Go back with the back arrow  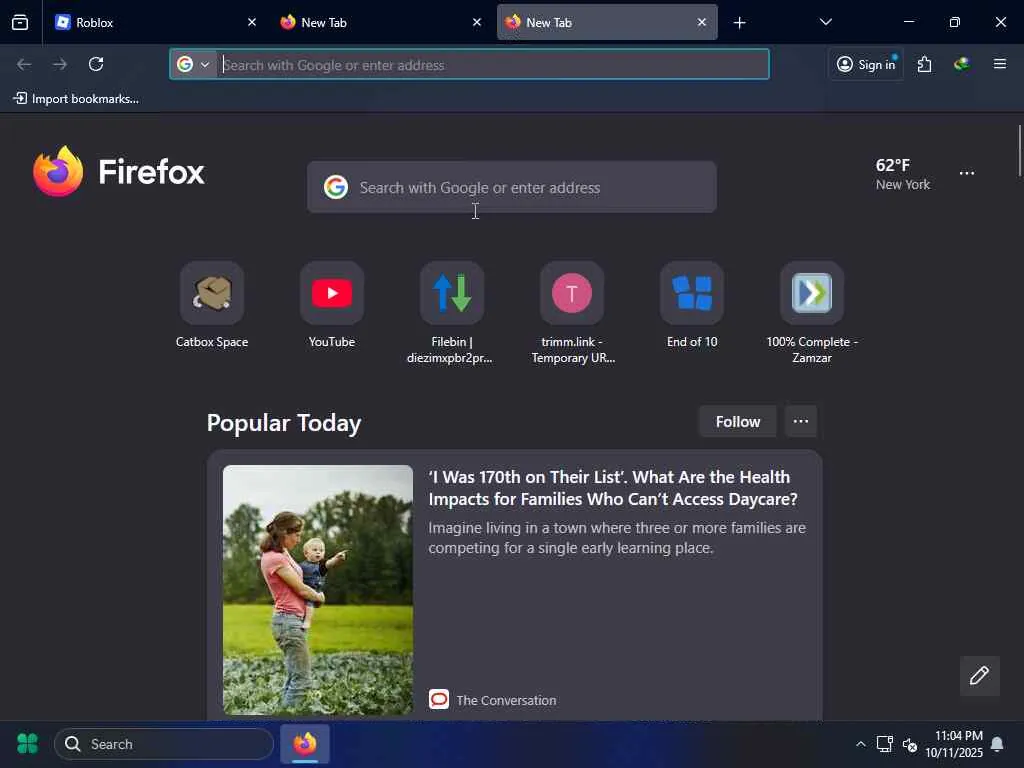(24, 64)
